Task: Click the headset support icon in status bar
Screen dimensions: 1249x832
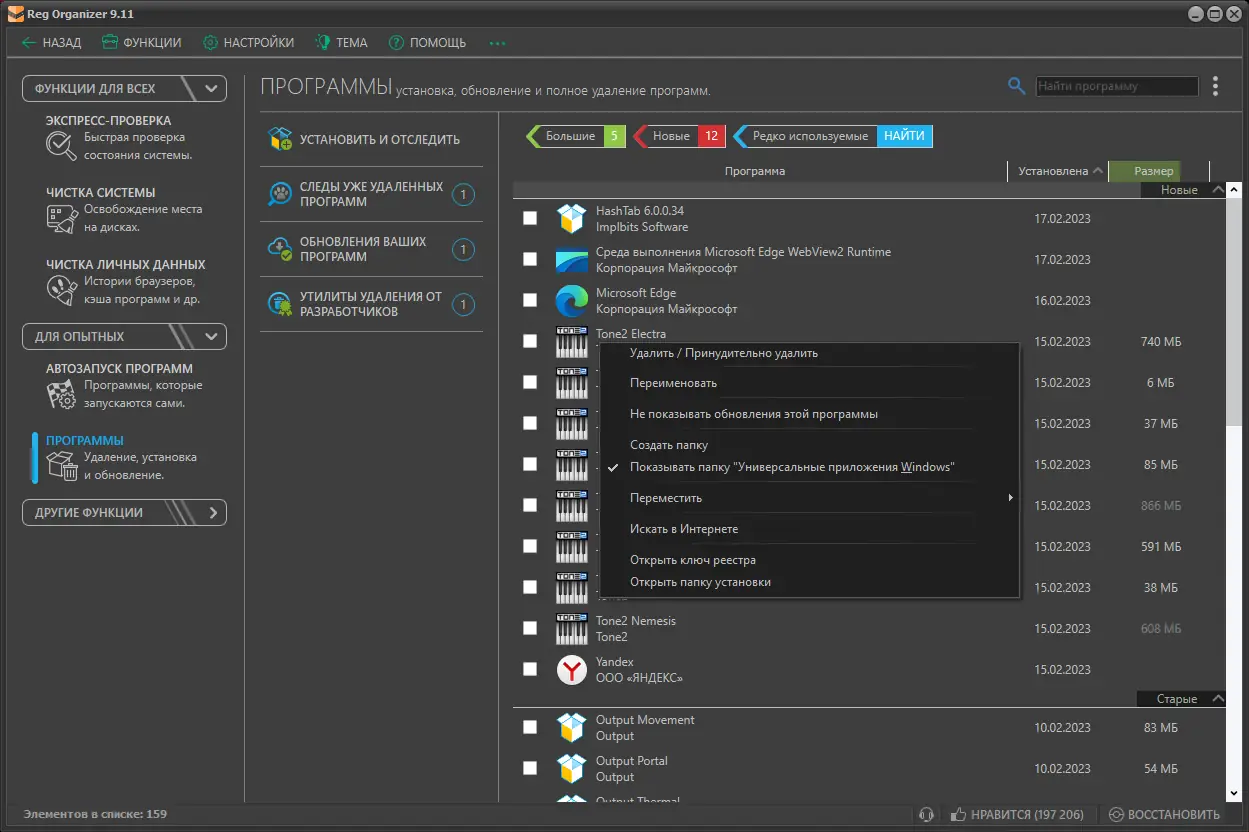Action: click(x=926, y=814)
